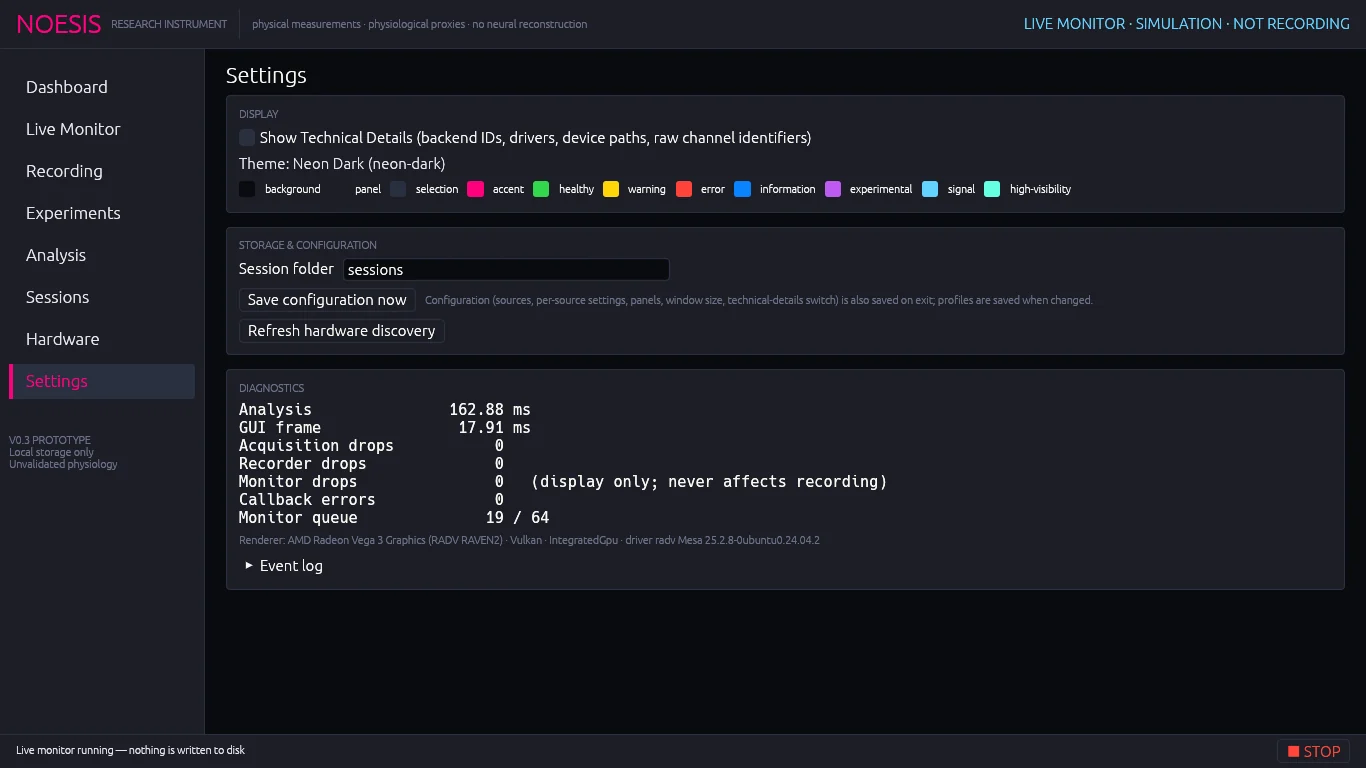The height and width of the screenshot is (768, 1366).
Task: Click the selection color swatch
Action: click(x=398, y=189)
